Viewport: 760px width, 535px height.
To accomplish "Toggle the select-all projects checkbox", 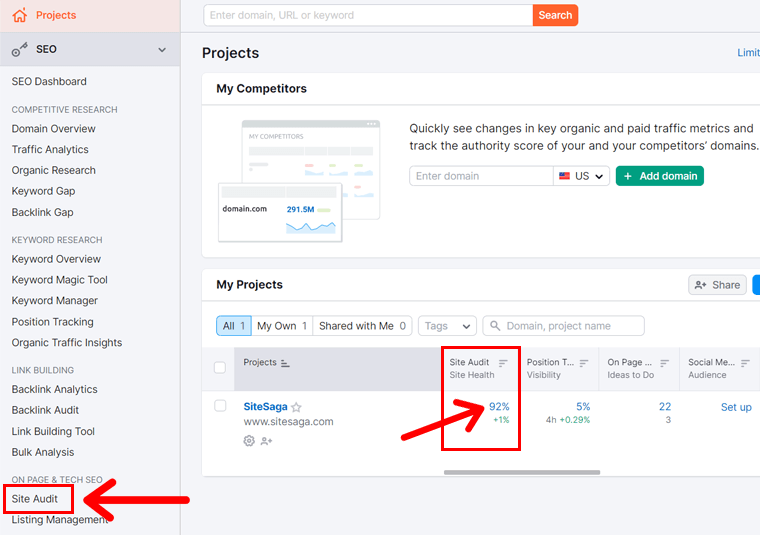I will click(x=220, y=367).
